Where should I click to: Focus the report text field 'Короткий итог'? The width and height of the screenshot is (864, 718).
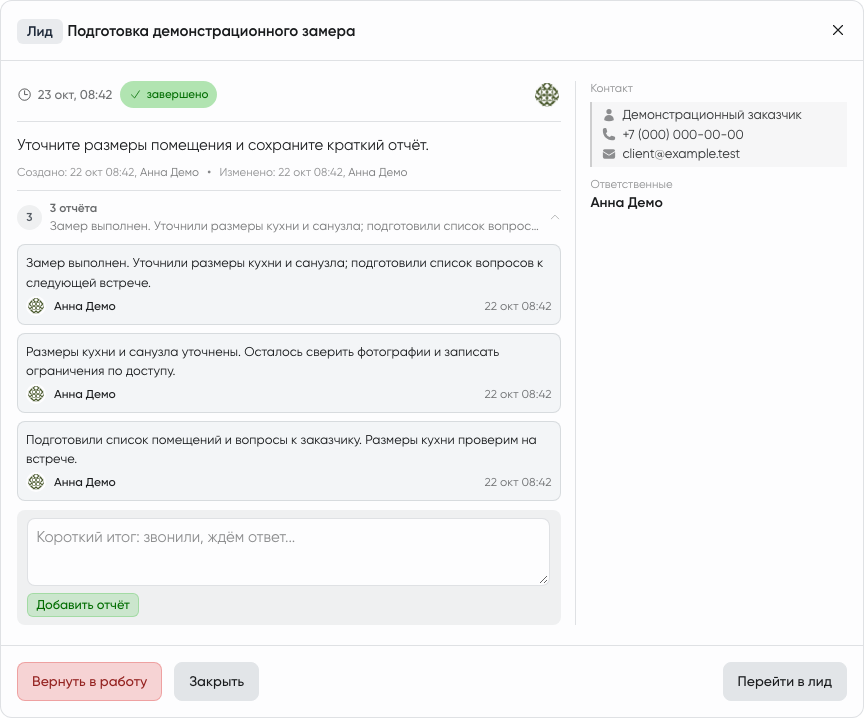(288, 552)
